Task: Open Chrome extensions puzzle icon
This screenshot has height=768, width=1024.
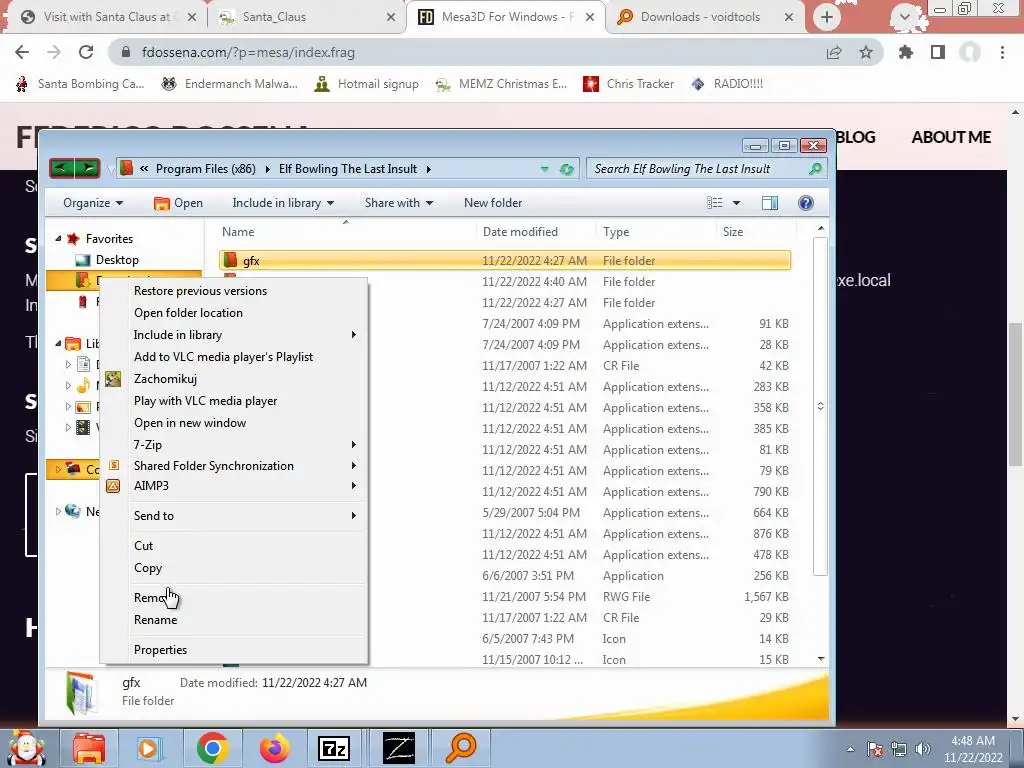Action: pos(906,52)
